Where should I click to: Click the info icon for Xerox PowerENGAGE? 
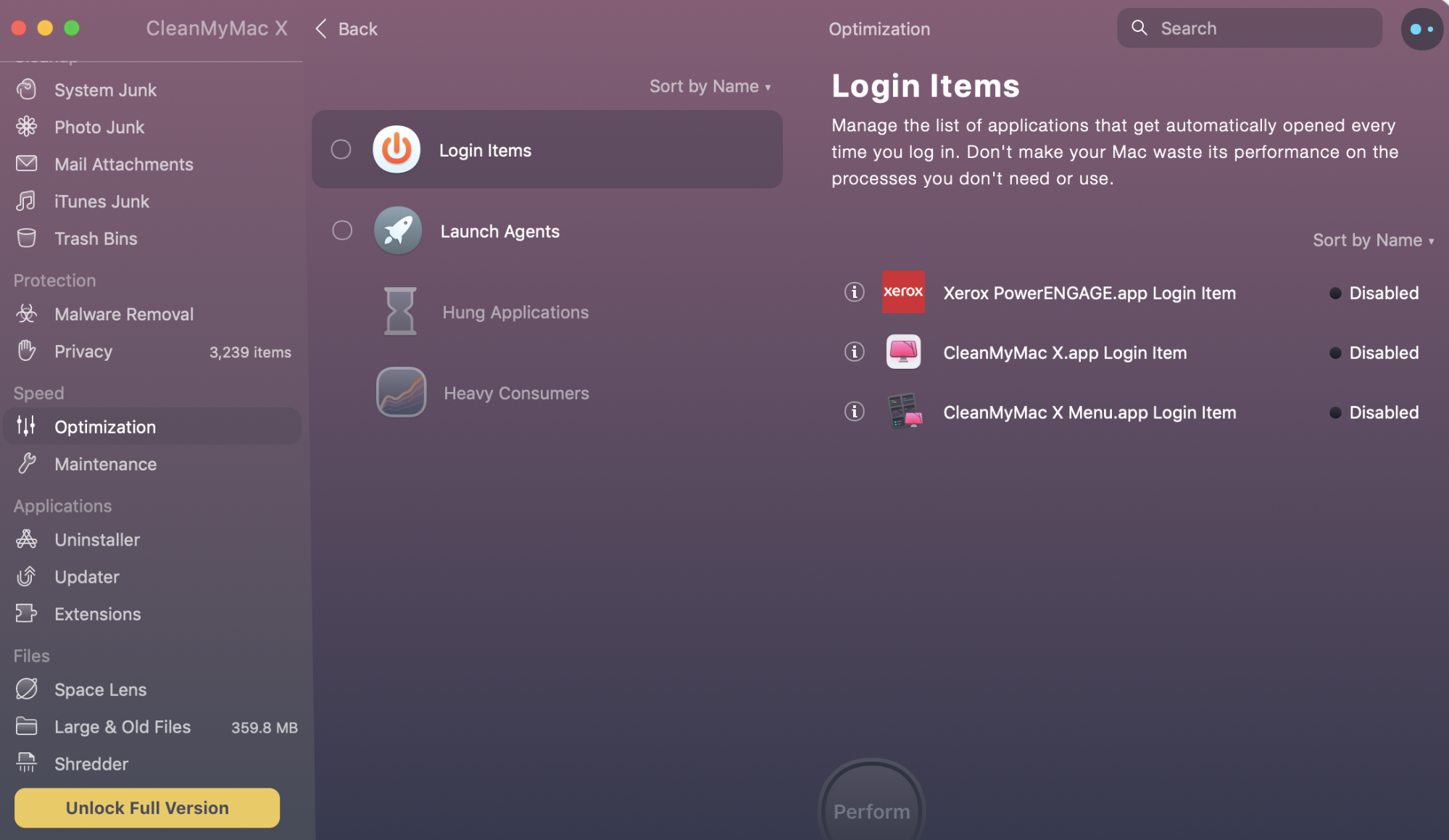854,292
